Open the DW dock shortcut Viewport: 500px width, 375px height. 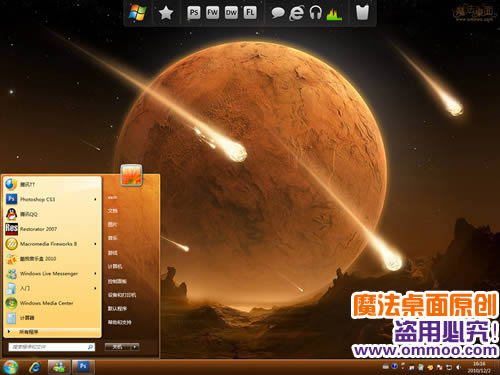coord(231,13)
